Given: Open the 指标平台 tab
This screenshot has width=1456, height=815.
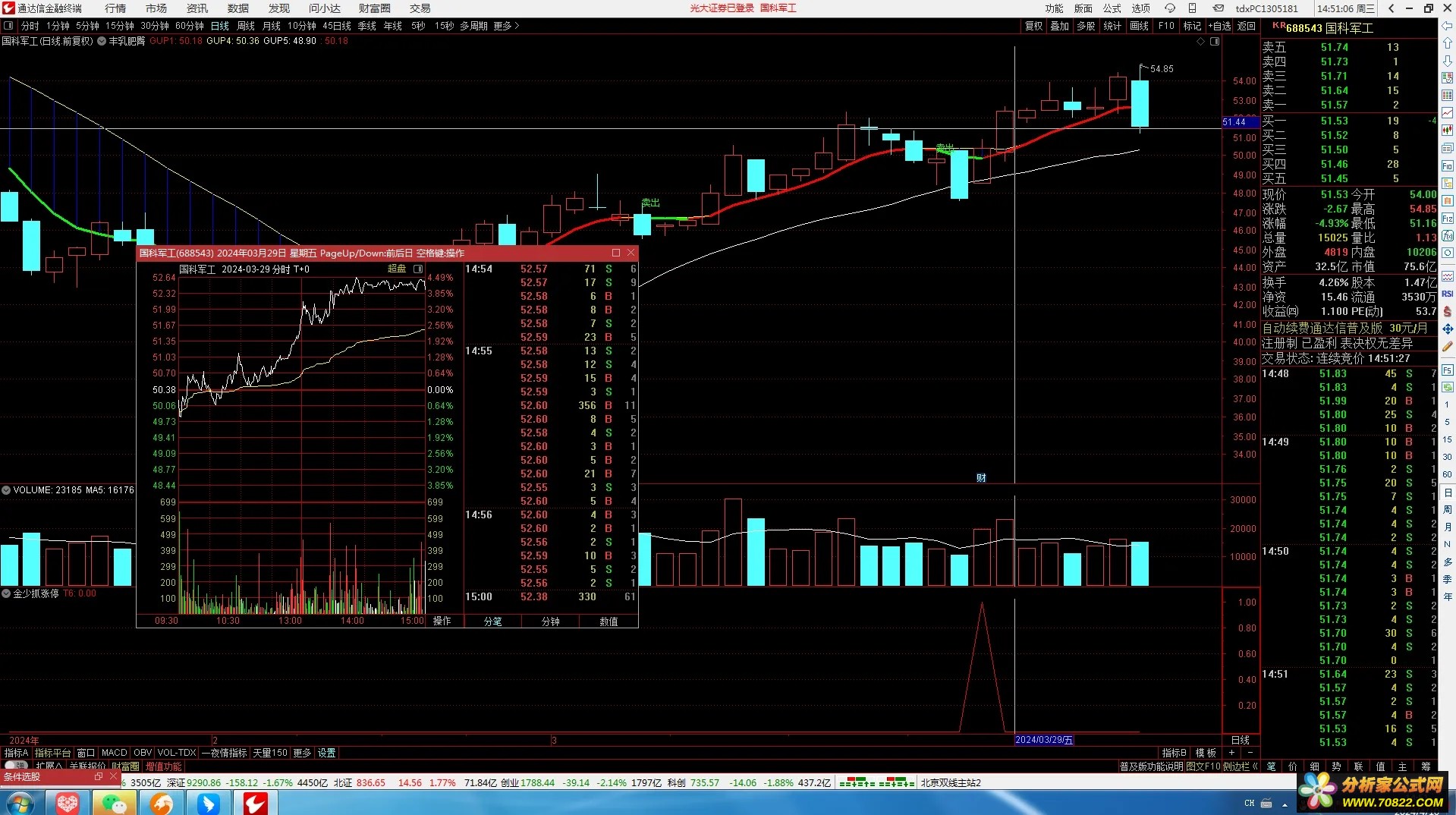Looking at the screenshot, I should (x=52, y=753).
